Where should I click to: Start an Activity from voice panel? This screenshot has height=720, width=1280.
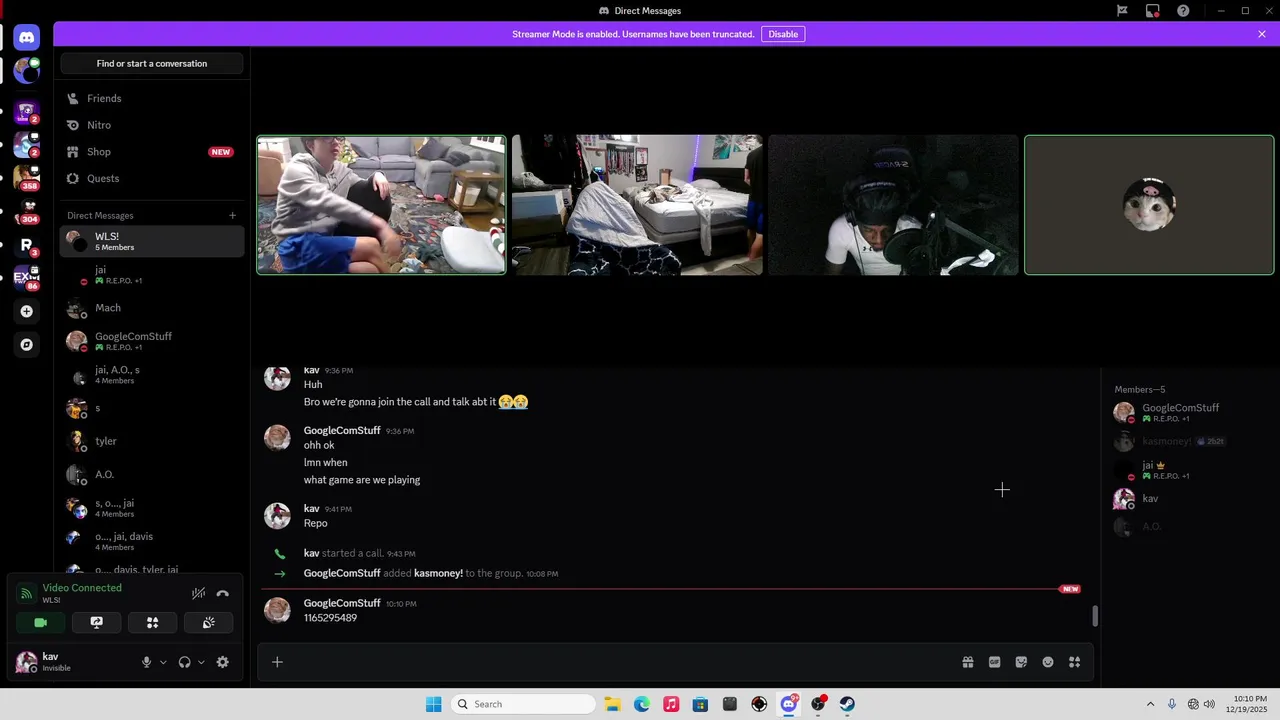click(153, 622)
